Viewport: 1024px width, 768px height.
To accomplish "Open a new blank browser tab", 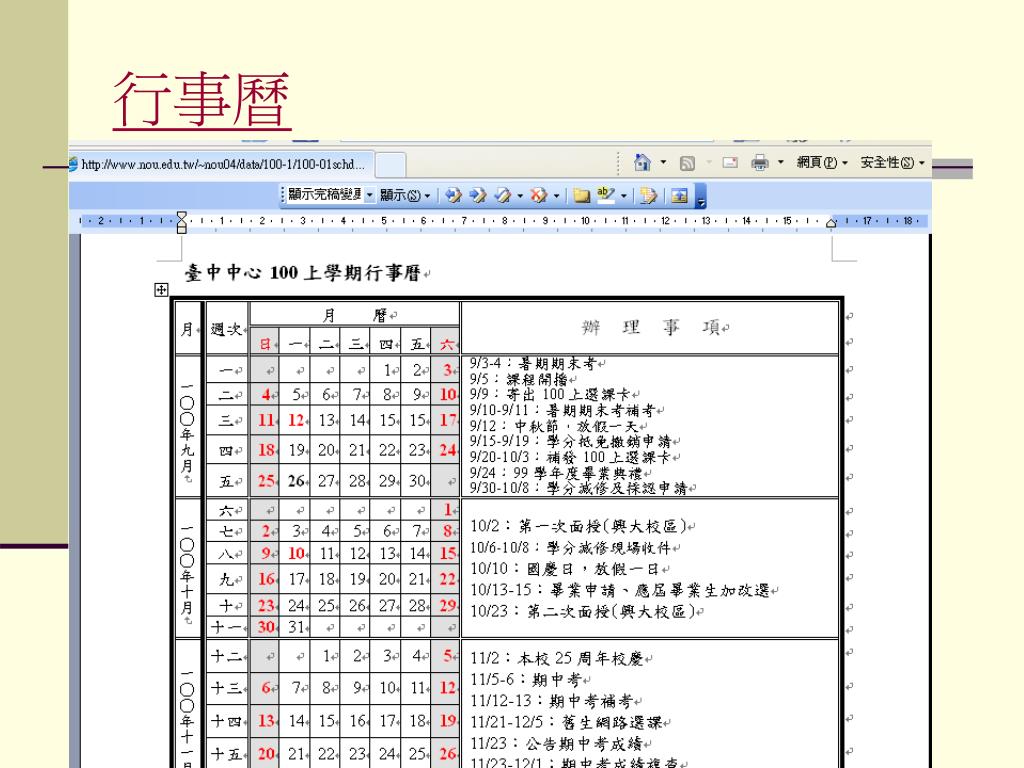I will (x=391, y=164).
